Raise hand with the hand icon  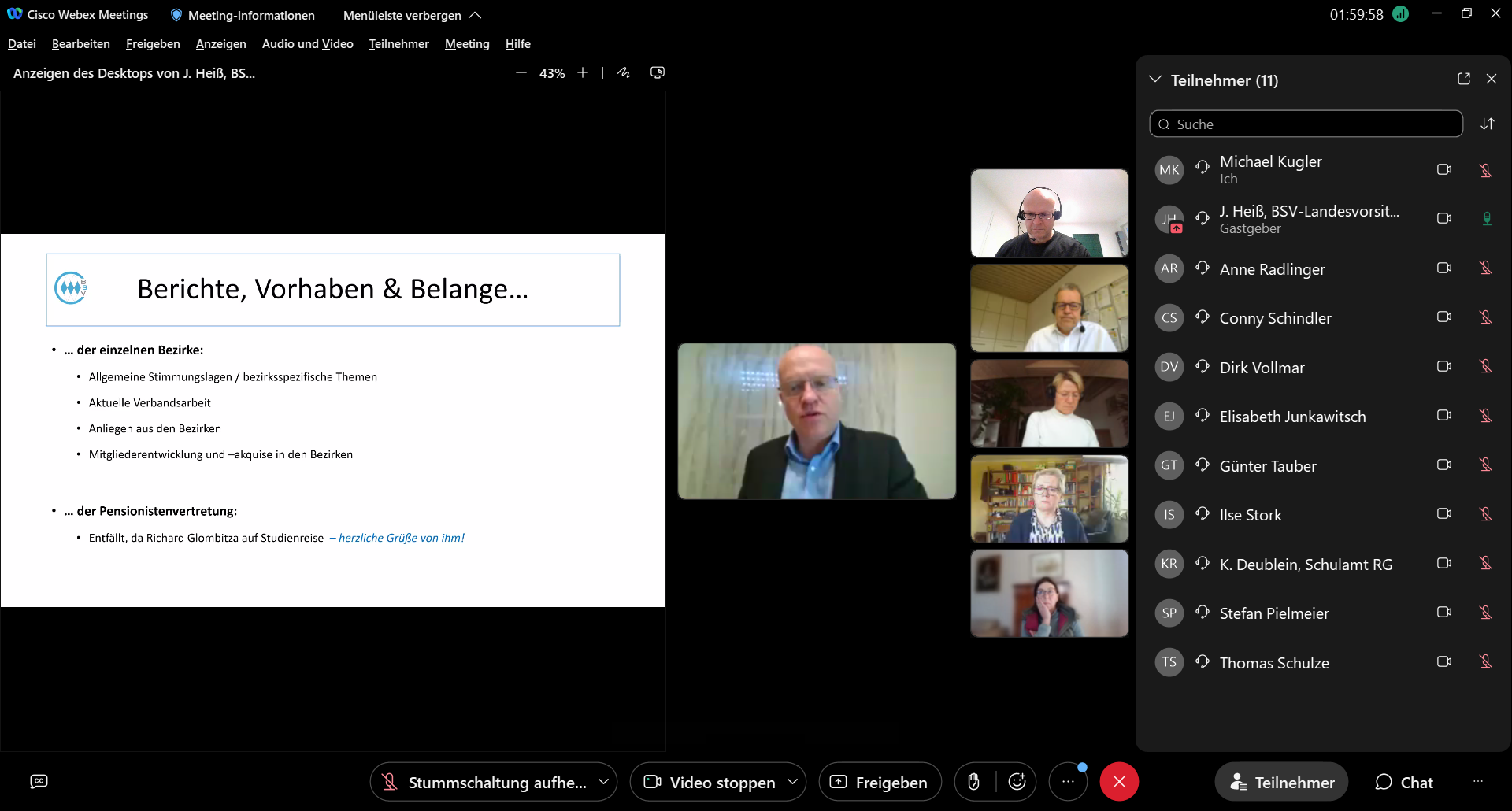(x=974, y=782)
